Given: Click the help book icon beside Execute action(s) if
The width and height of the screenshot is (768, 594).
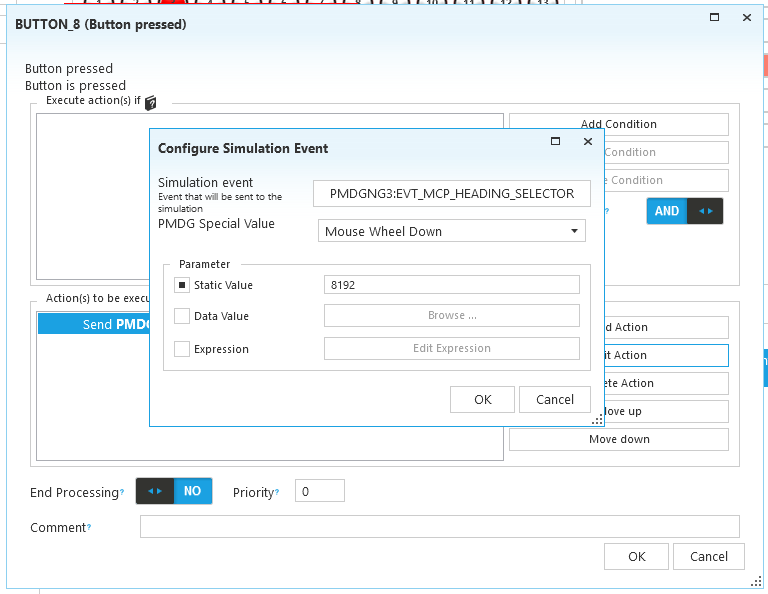Looking at the screenshot, I should coord(151,102).
